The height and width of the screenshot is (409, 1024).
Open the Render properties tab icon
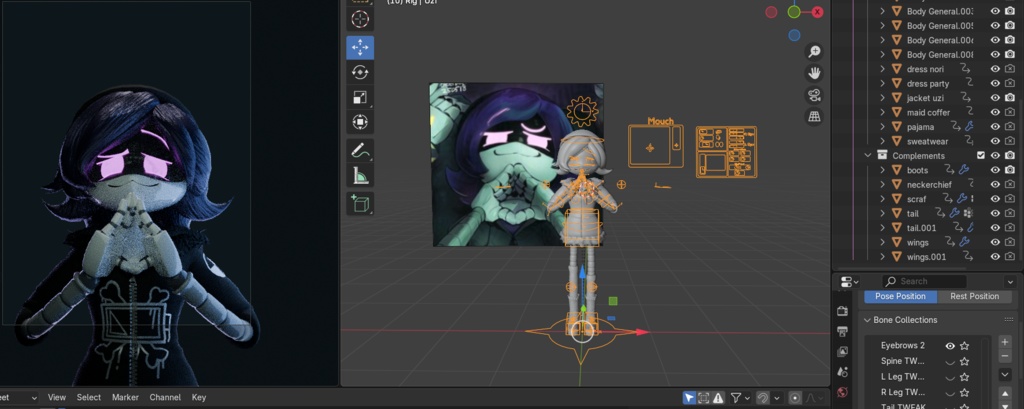tap(842, 311)
